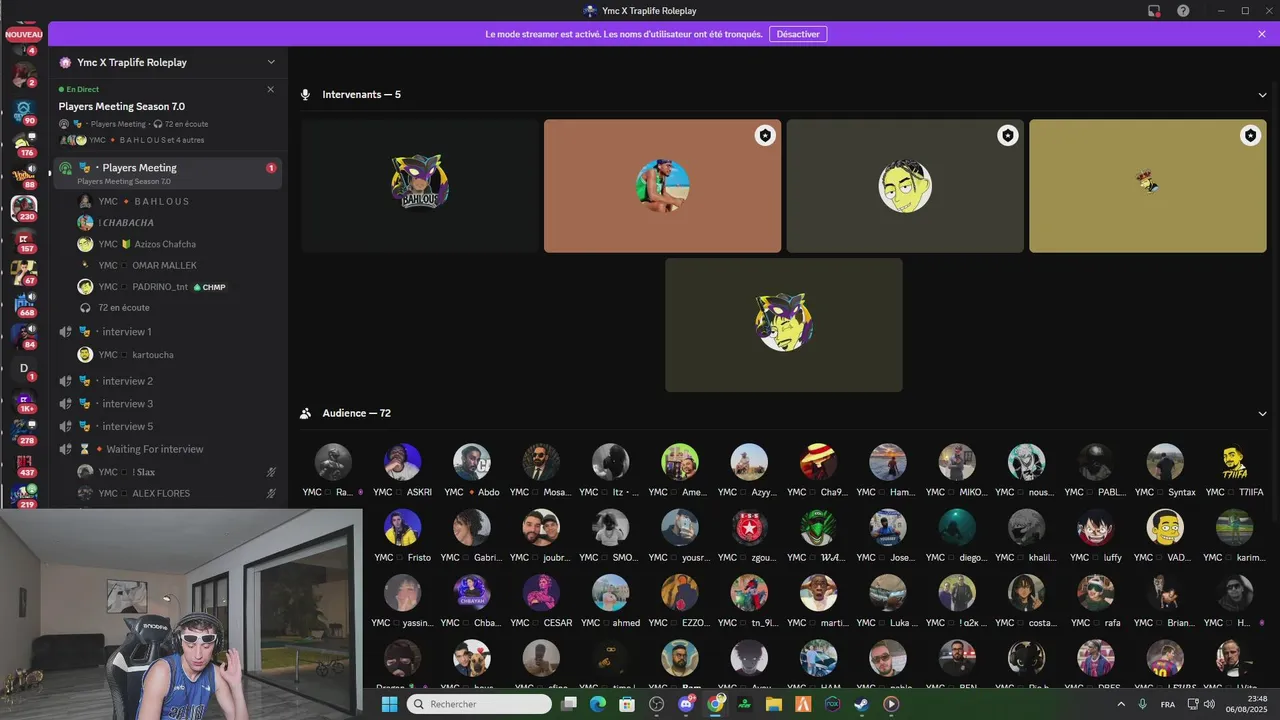Open the server badged 230 in the sidebar
The height and width of the screenshot is (720, 1280).
(x=23, y=207)
